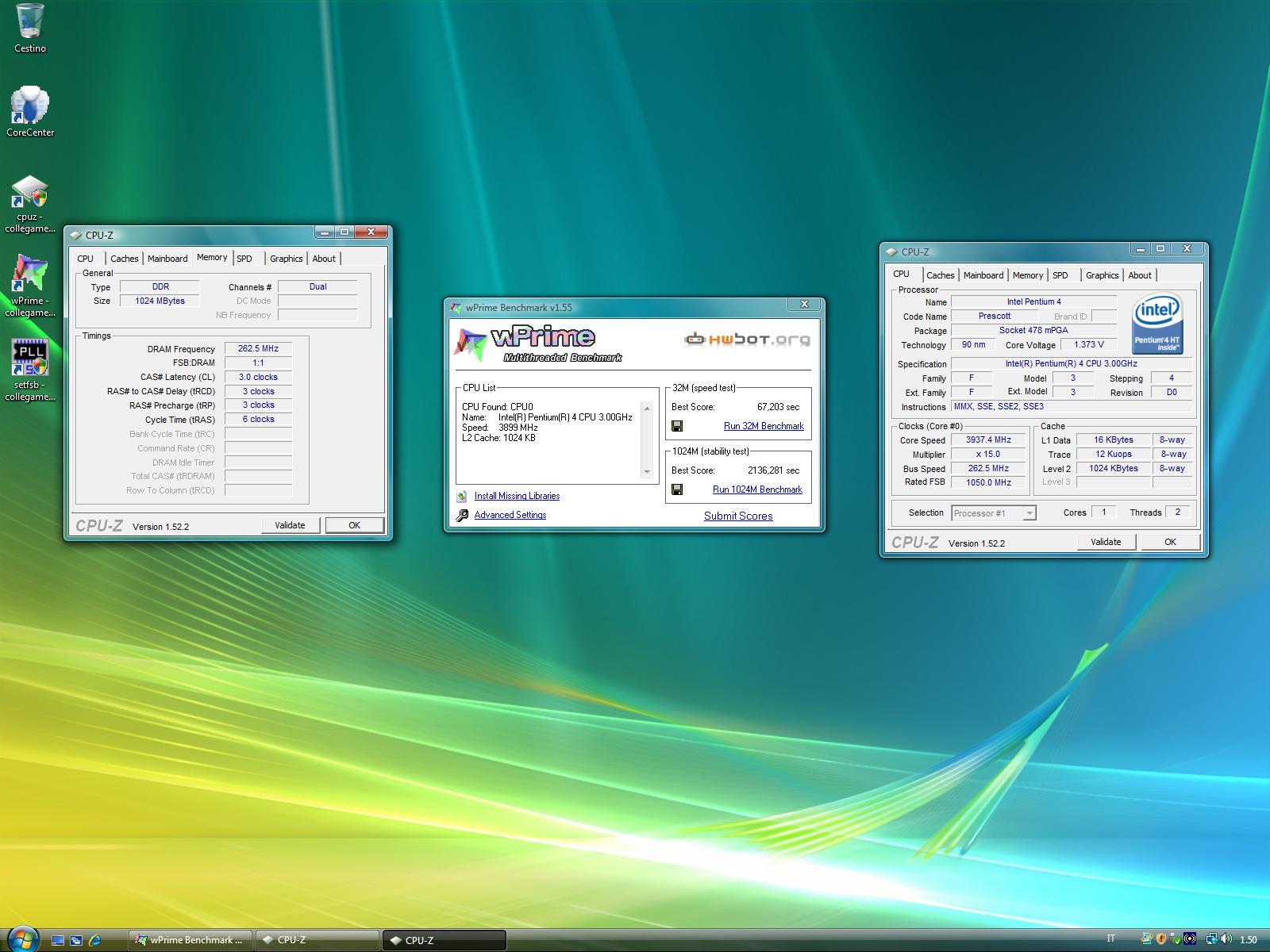The width and height of the screenshot is (1270, 952).
Task: Open Mainboard tab in left CPU-Z window
Action: [167, 259]
